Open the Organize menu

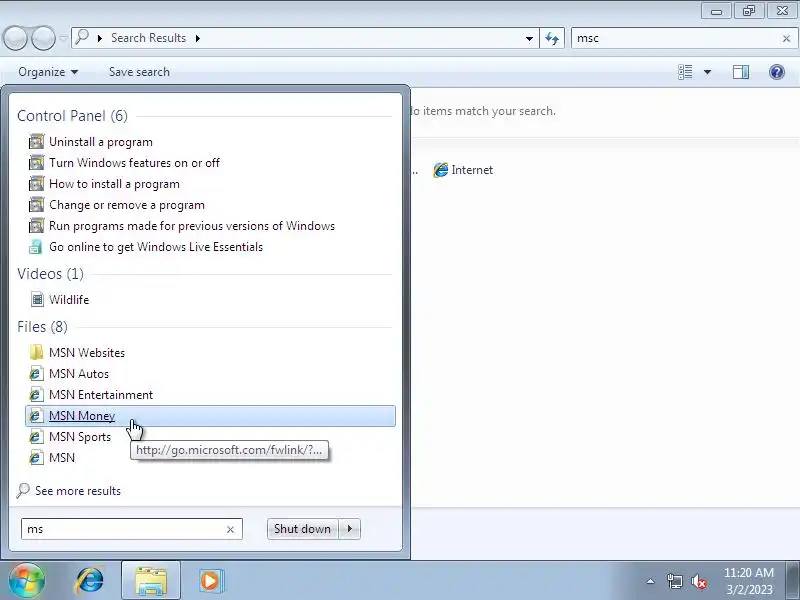point(48,72)
